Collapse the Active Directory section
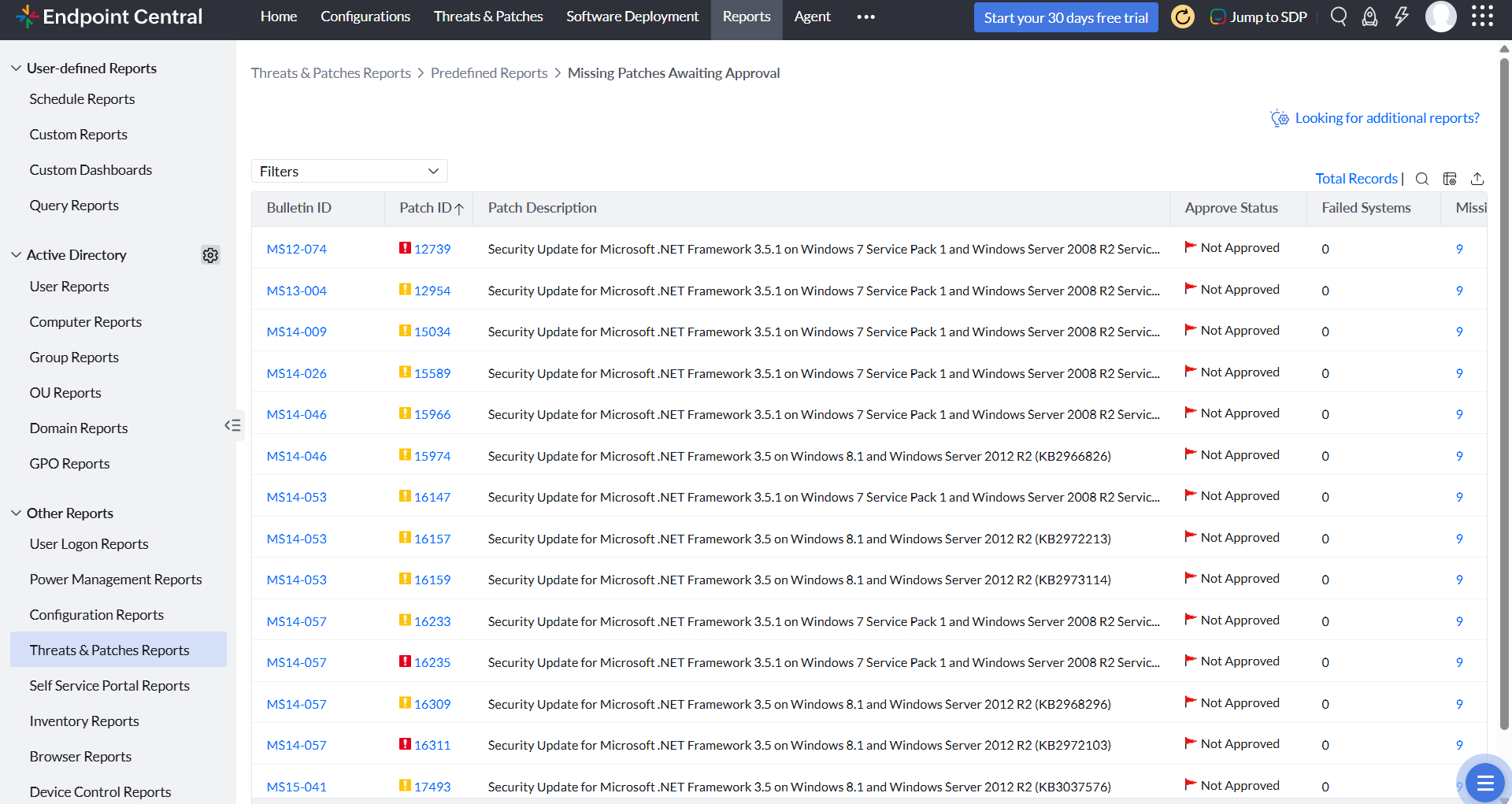1512x804 pixels. (16, 255)
